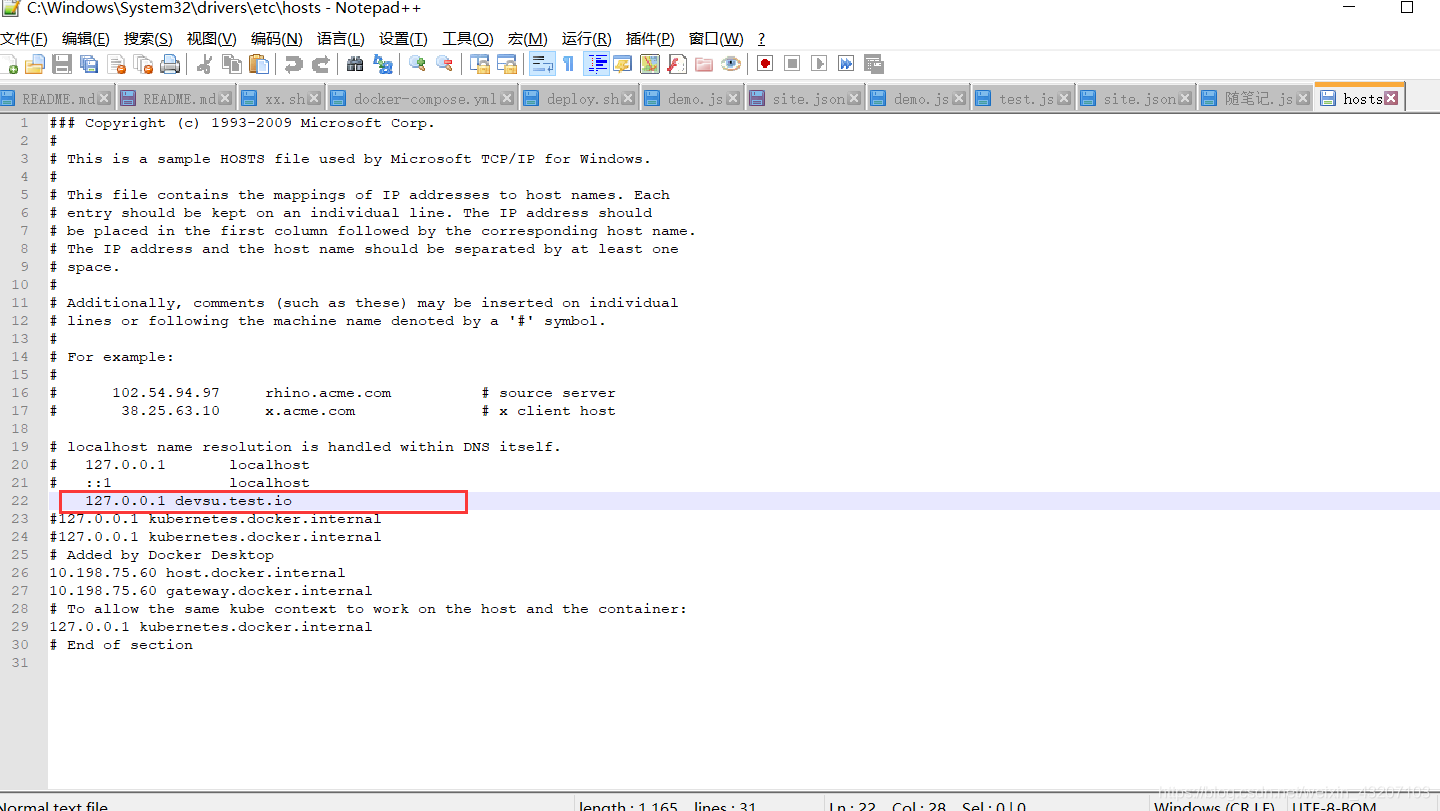Undo the last edit with the Undo arrow
Viewport: 1440px width, 811px height.
294,64
